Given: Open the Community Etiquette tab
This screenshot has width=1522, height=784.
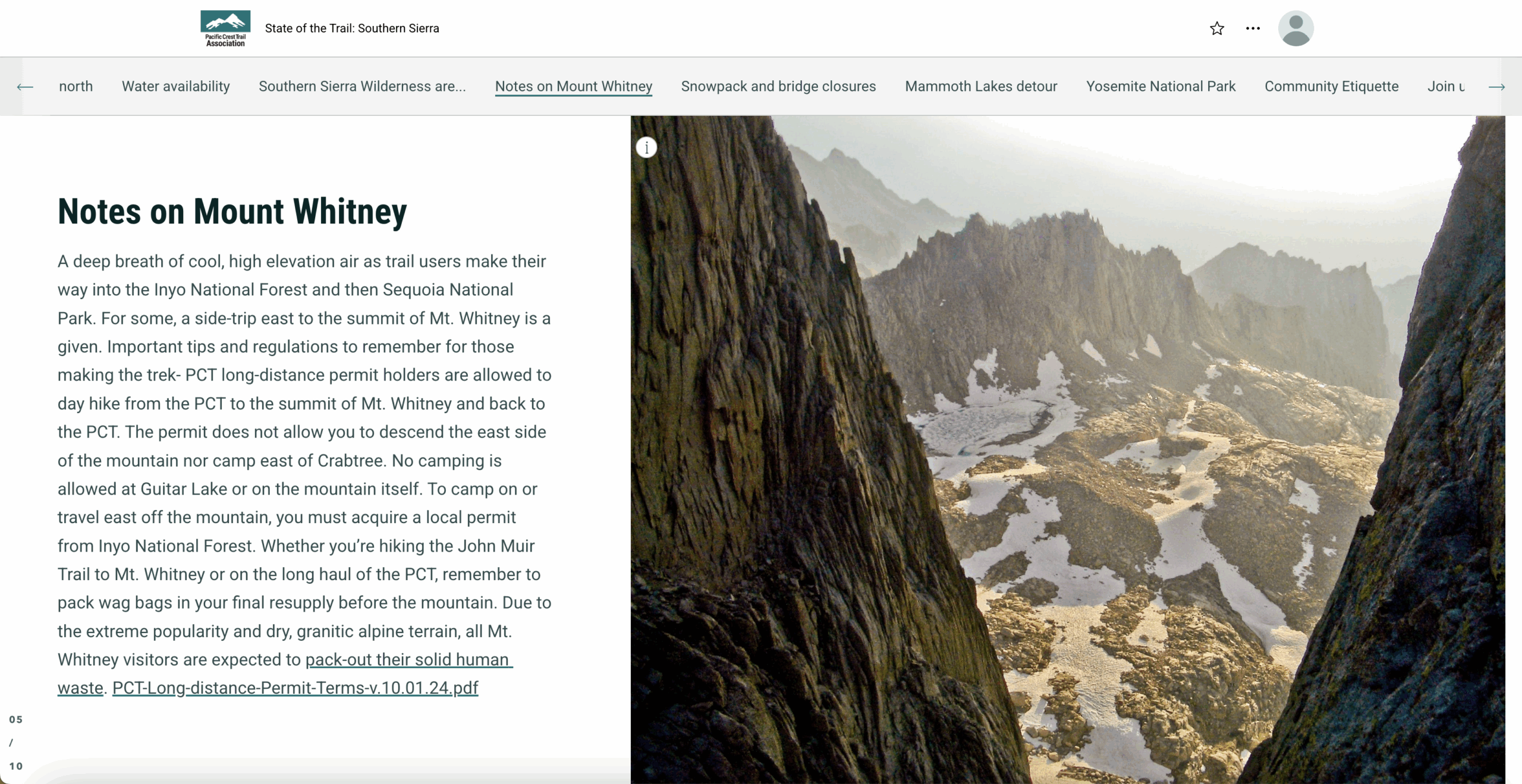Looking at the screenshot, I should [x=1331, y=86].
